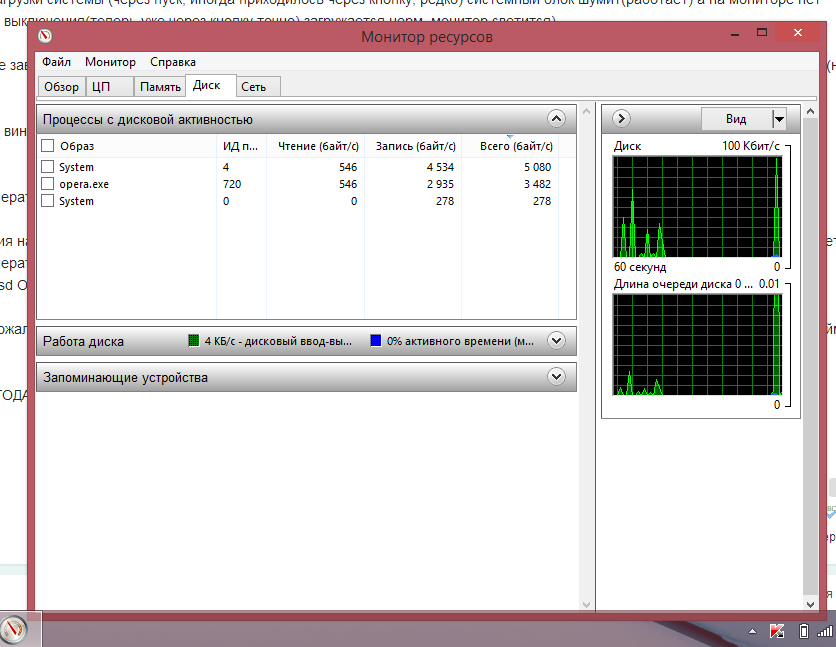Expand the Работа диска section
The width and height of the screenshot is (836, 647).
(556, 341)
